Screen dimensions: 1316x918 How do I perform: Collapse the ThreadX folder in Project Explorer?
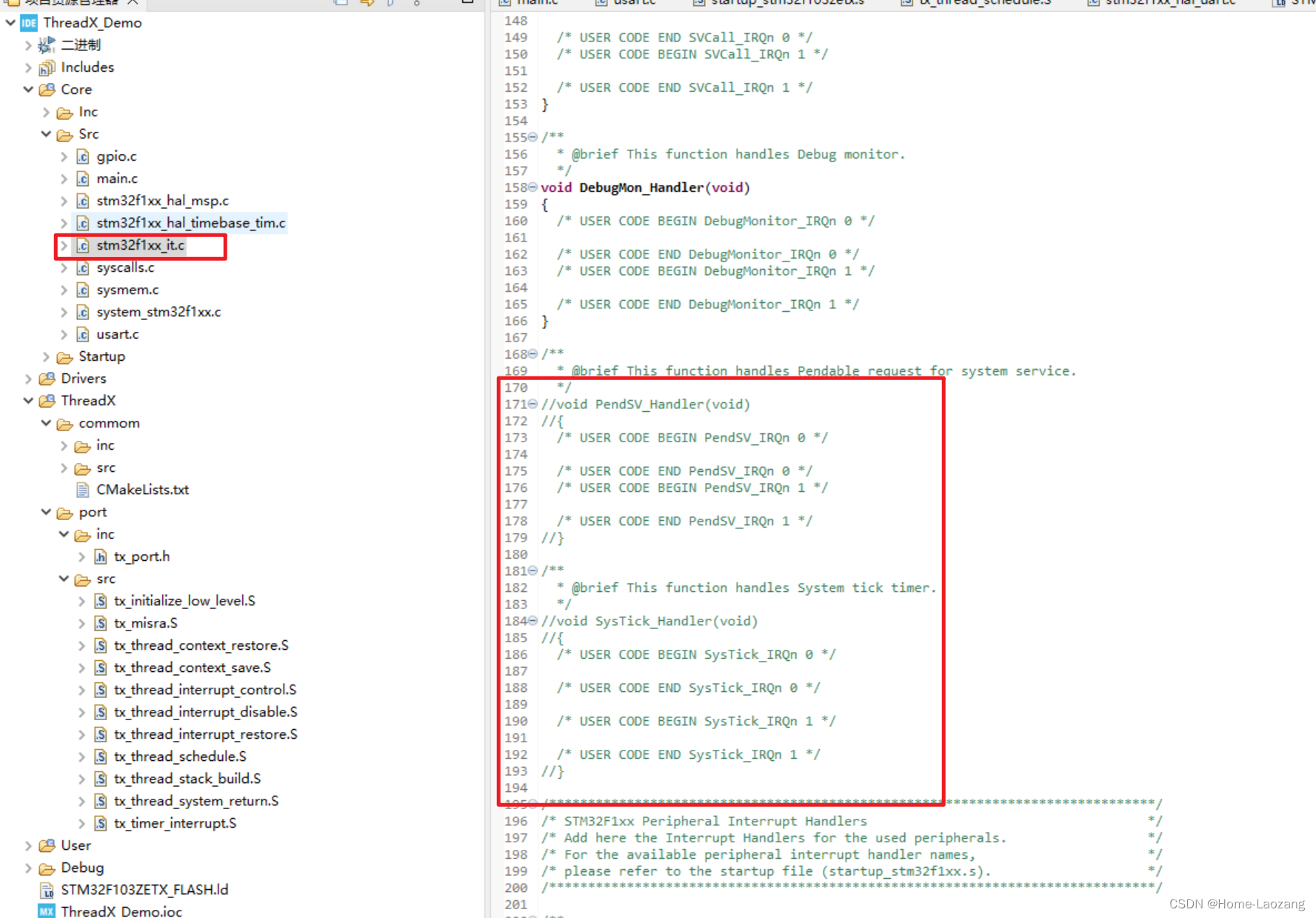tap(27, 401)
